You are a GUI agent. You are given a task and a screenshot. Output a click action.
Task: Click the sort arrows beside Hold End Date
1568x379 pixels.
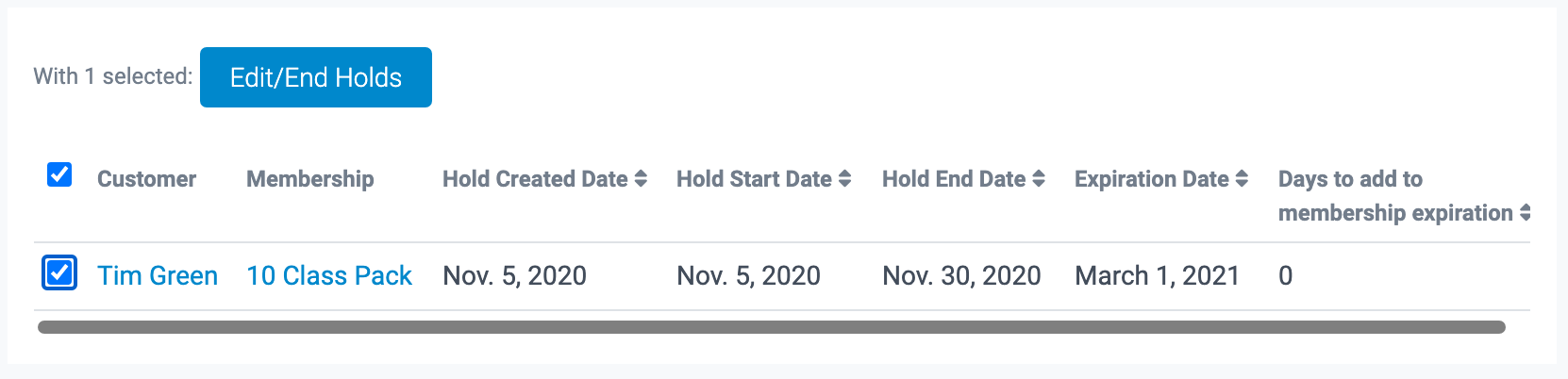tap(1039, 179)
